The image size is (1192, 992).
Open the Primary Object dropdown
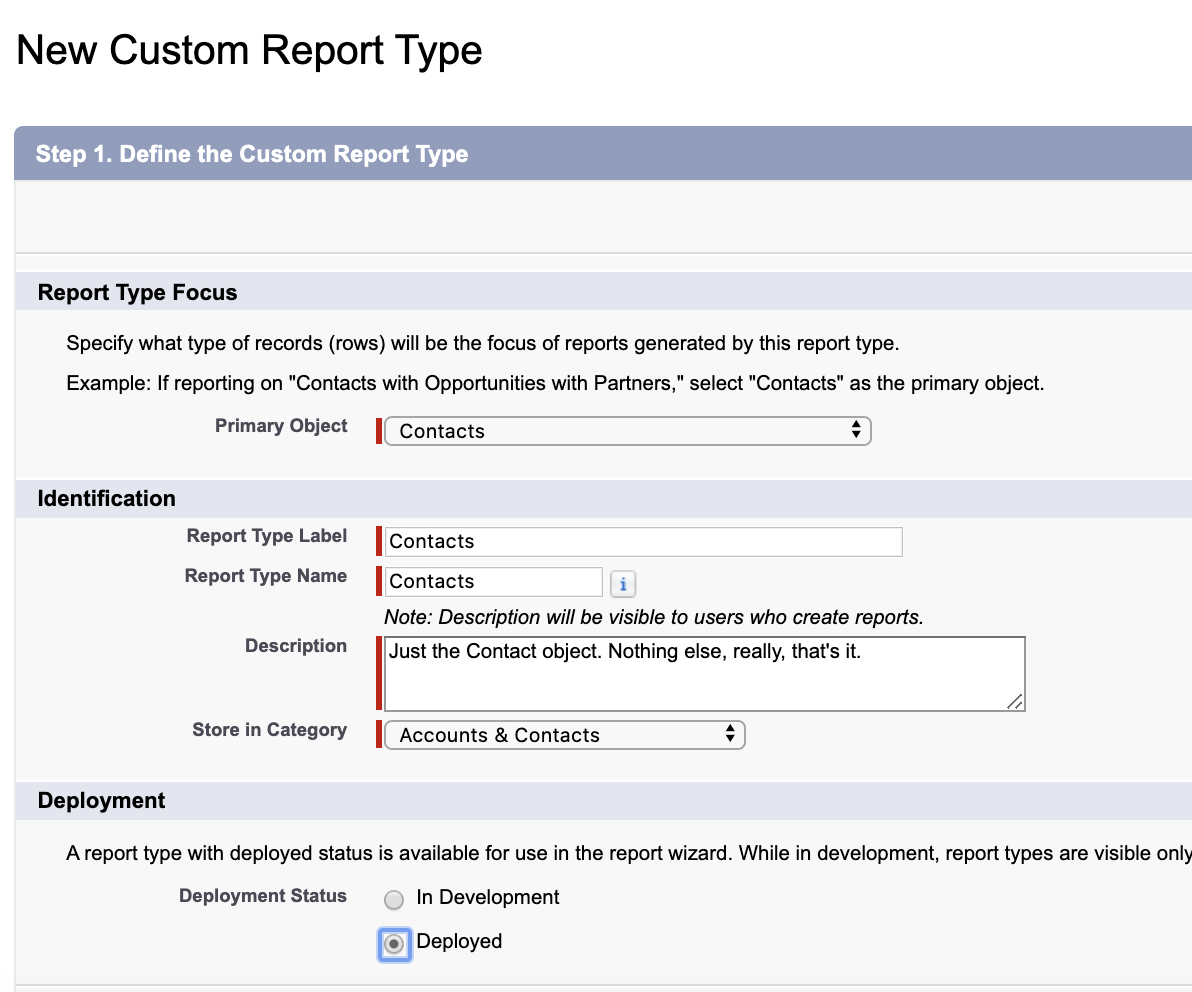coord(628,431)
